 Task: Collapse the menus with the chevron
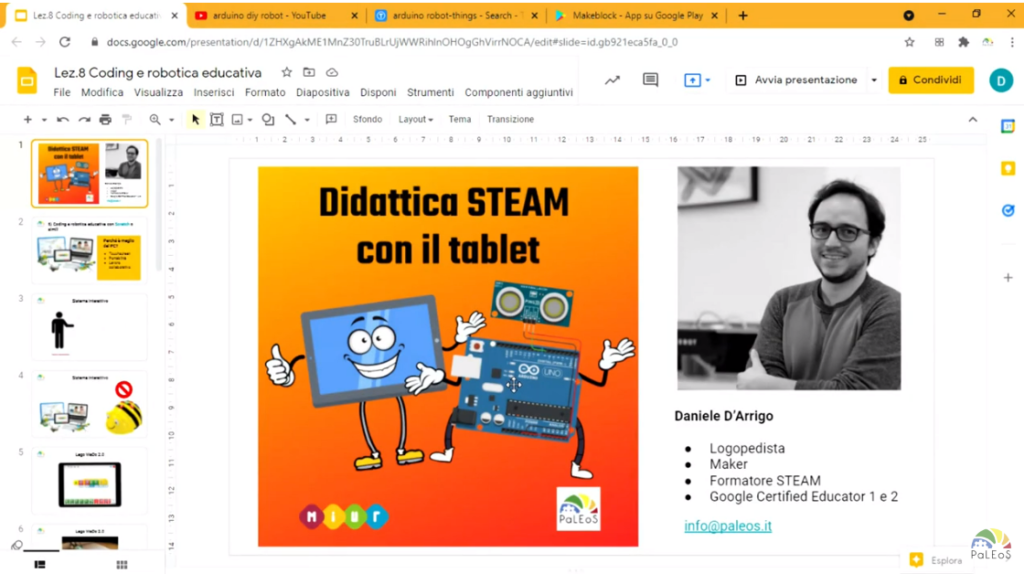pos(972,120)
